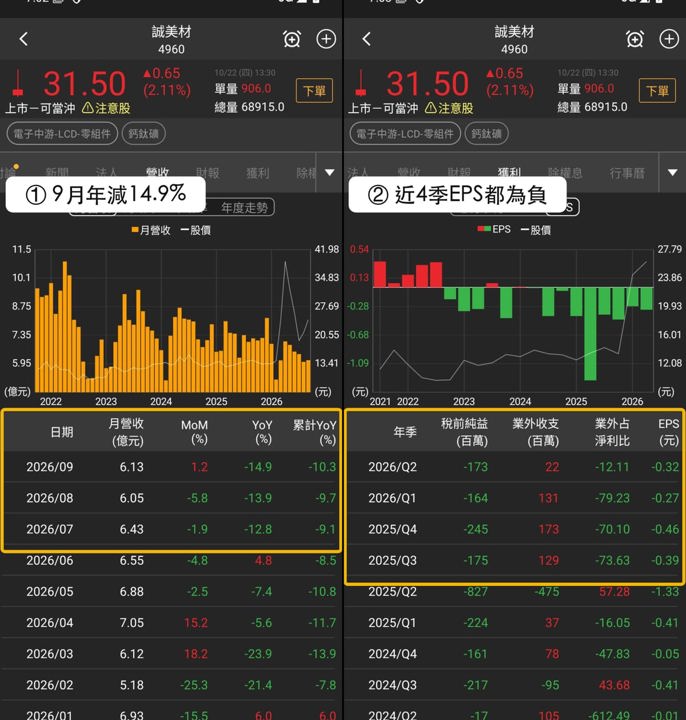686x720 pixels.
Task: Expand the tab list dropdown on right screen
Action: pyautogui.click(x=673, y=173)
